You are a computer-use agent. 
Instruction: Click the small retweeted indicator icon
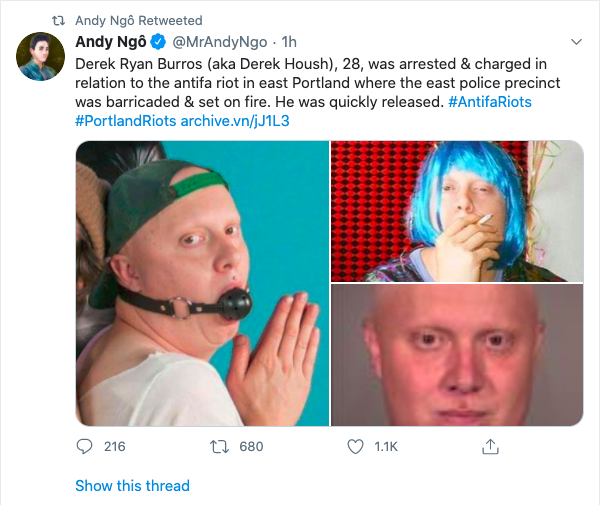pyautogui.click(x=58, y=20)
